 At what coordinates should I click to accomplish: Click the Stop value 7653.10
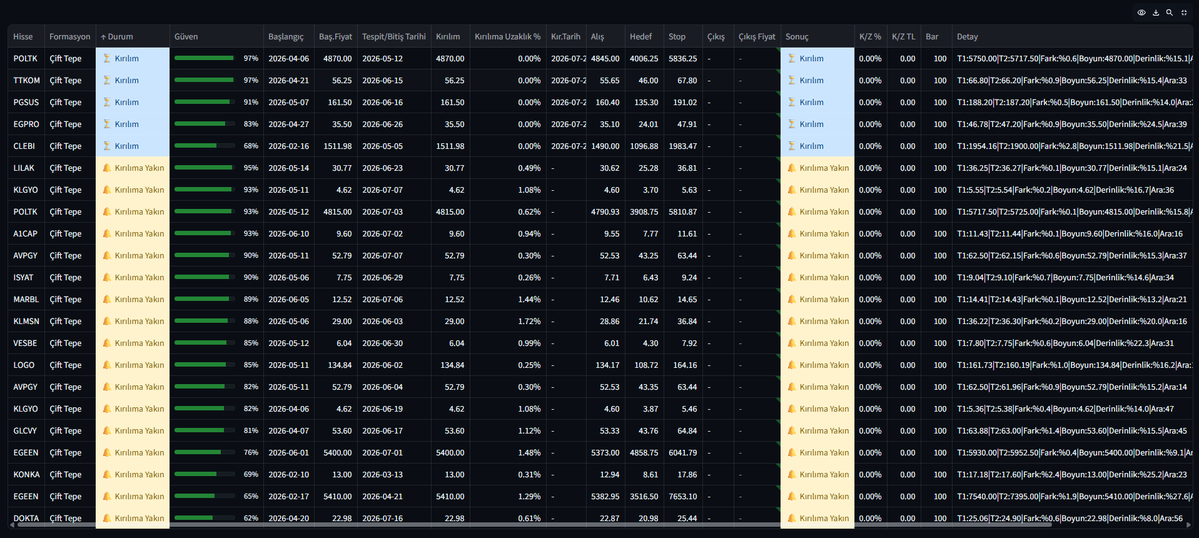coord(683,496)
